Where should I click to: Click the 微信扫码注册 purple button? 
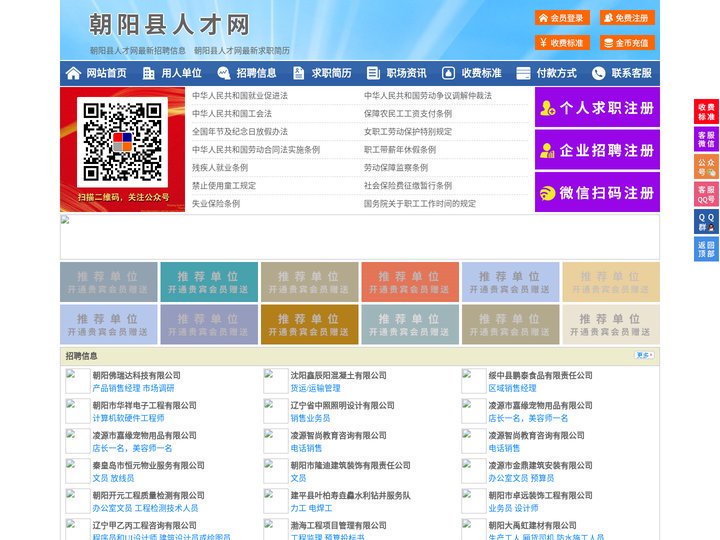click(597, 192)
